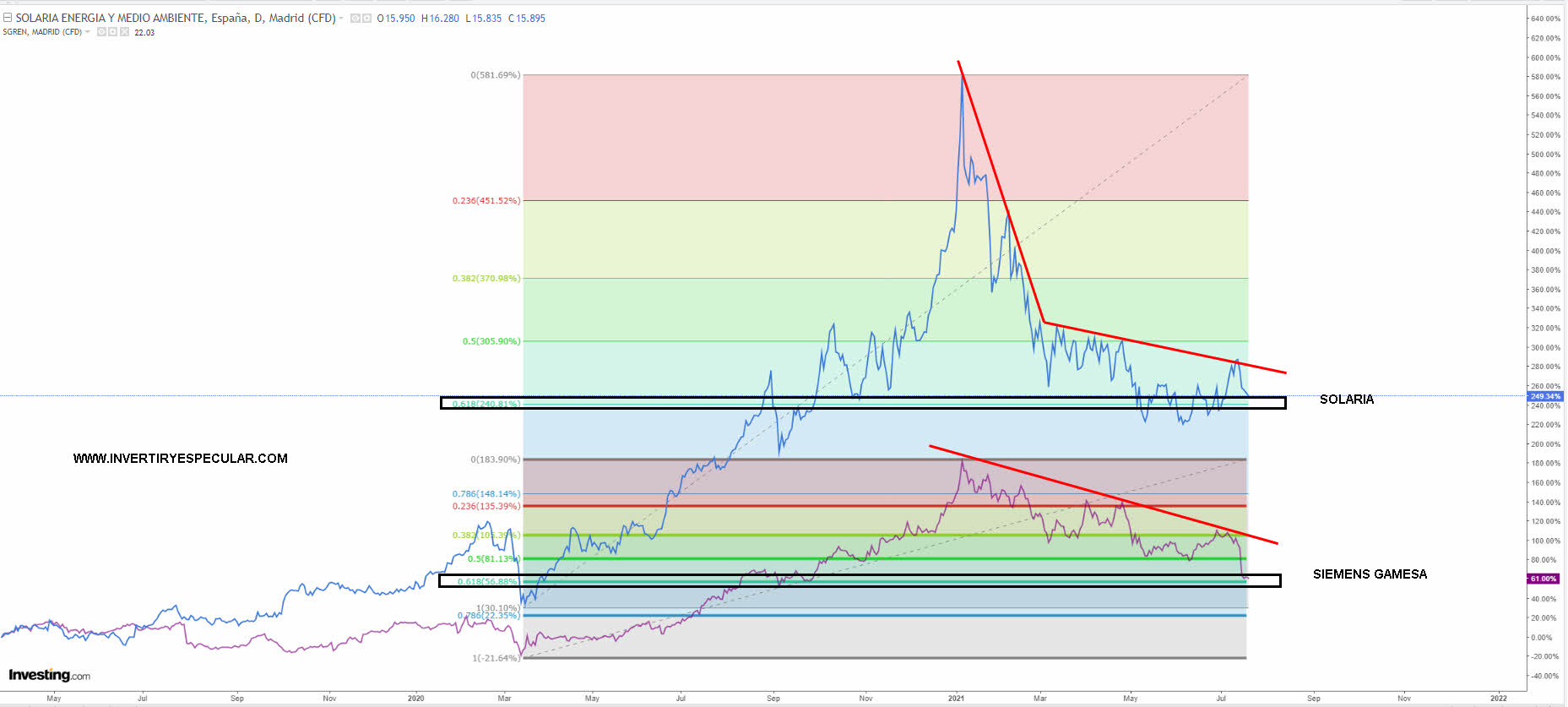1568x707 pixels.
Task: Open dropdown arrow after Madrid (CFD) title
Action: (x=341, y=19)
